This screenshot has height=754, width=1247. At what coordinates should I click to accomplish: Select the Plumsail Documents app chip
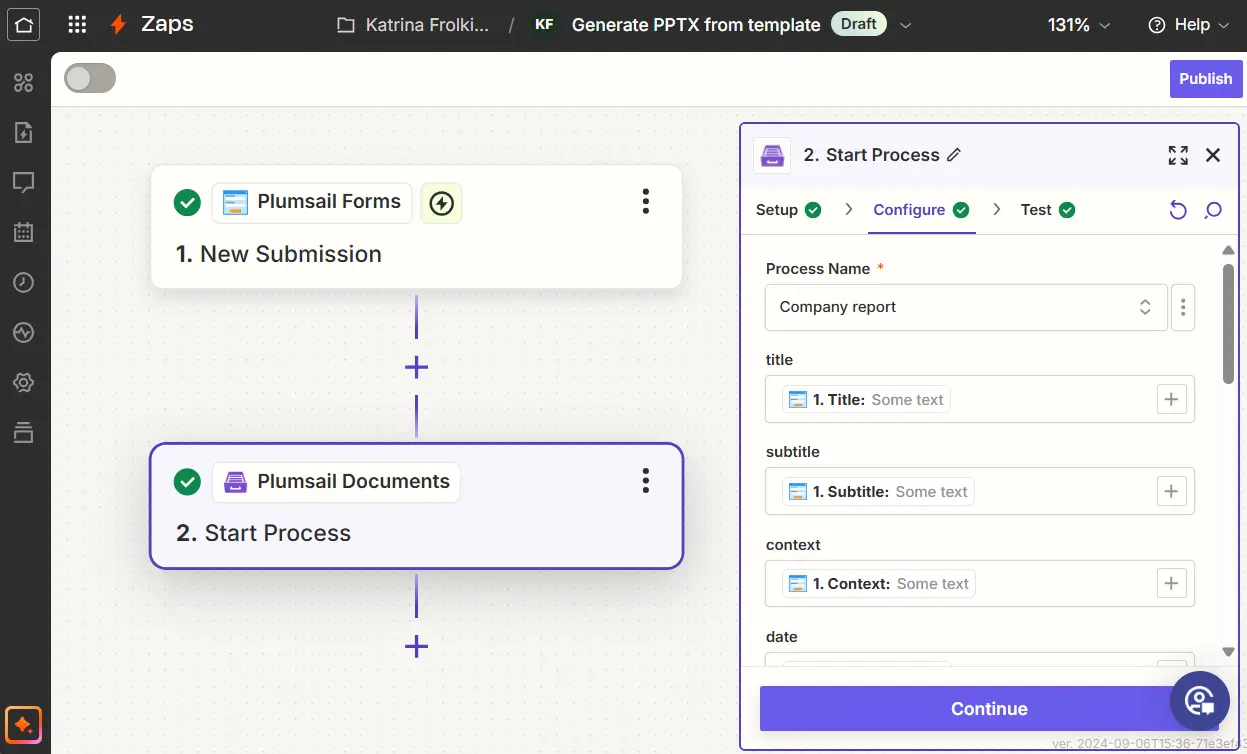pyautogui.click(x=337, y=482)
